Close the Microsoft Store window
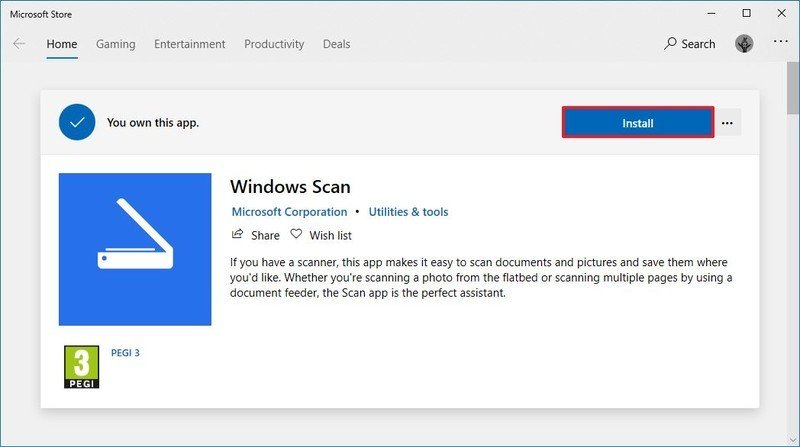Viewport: 800px width, 447px height. tap(782, 13)
